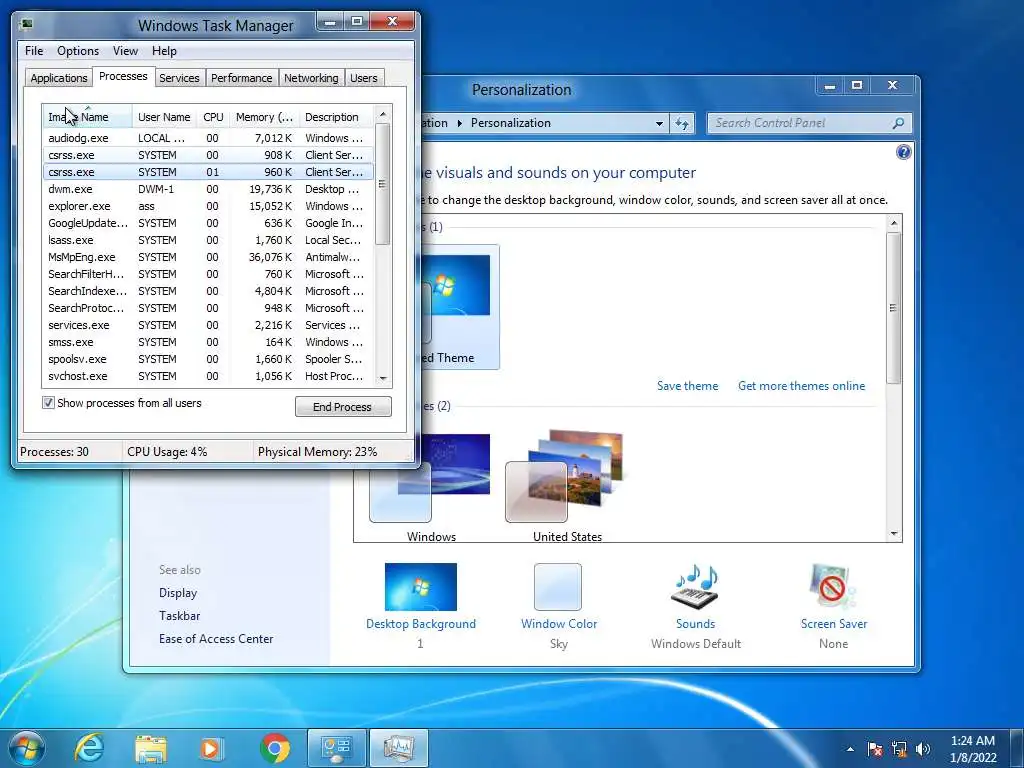Switch to Performance tab

pos(241,78)
